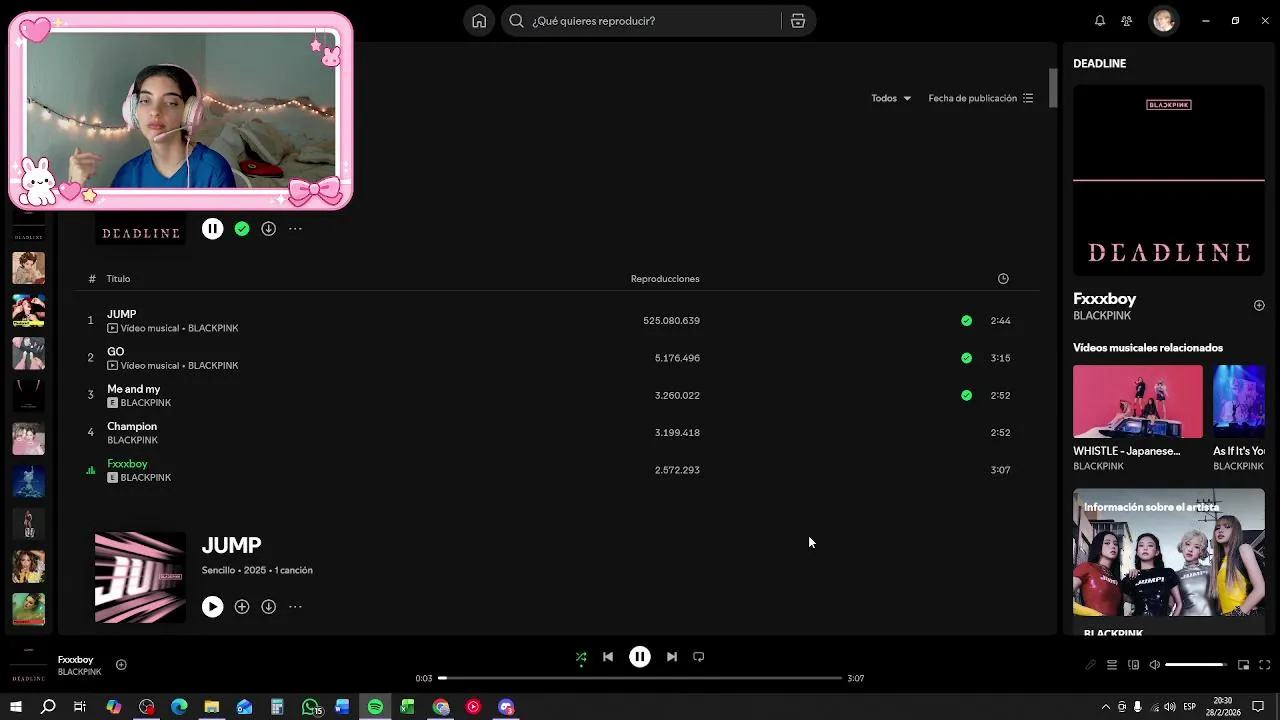Open 'Información sobre el artista' card

(1169, 561)
